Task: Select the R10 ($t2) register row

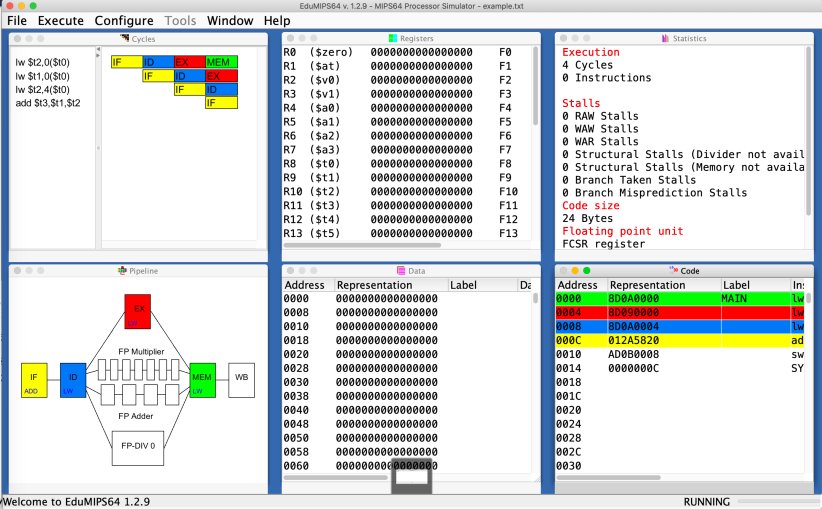Action: pos(390,191)
